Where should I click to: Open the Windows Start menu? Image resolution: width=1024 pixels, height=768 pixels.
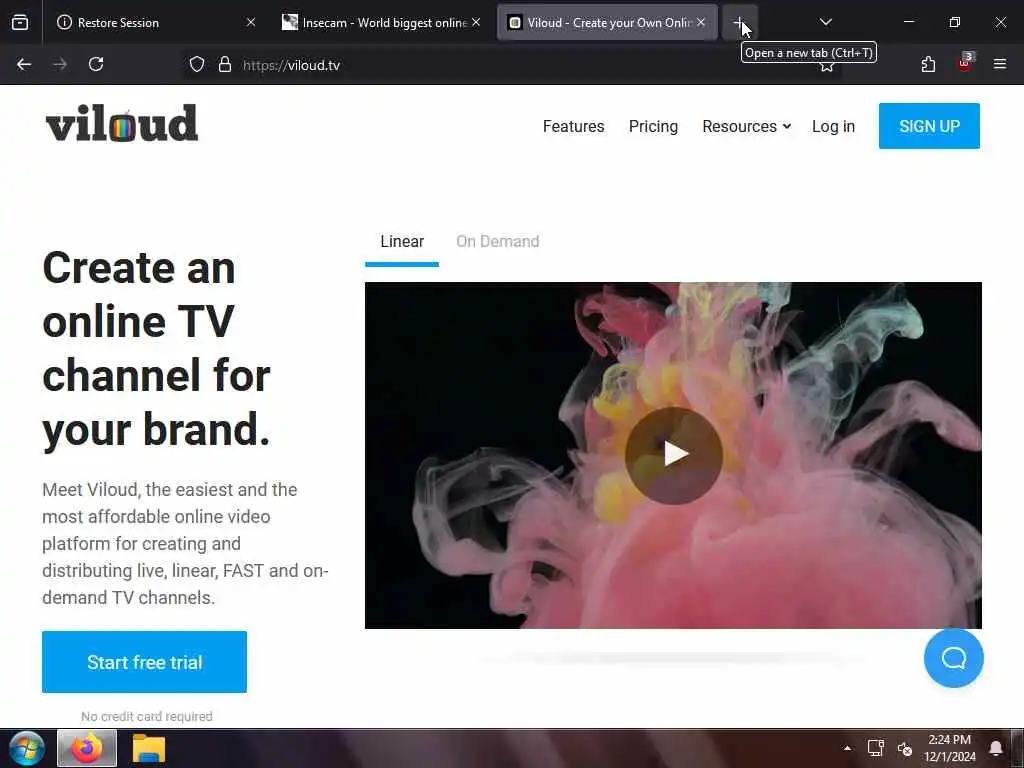tap(27, 748)
